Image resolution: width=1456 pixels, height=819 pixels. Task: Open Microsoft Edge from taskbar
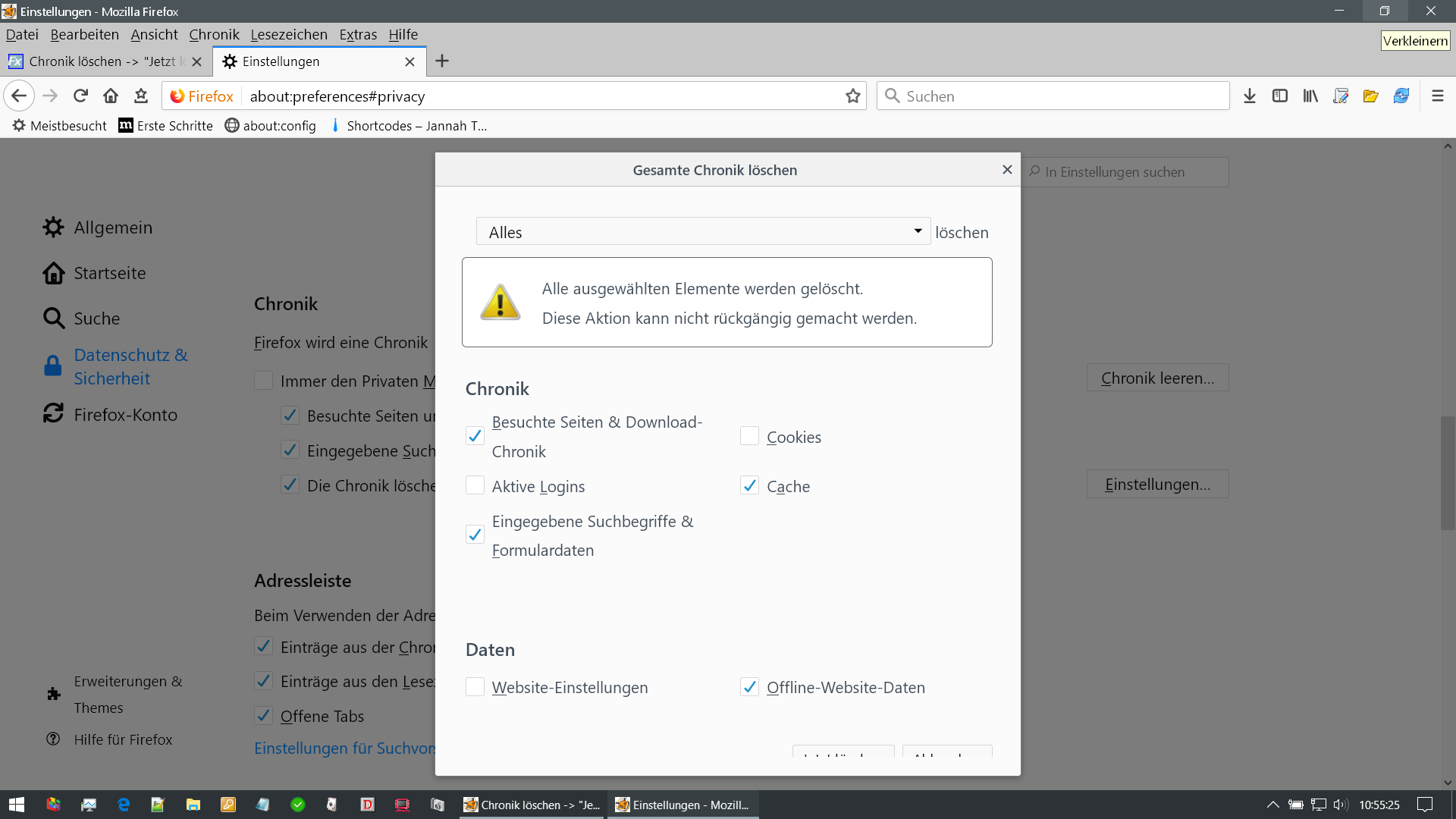point(124,805)
